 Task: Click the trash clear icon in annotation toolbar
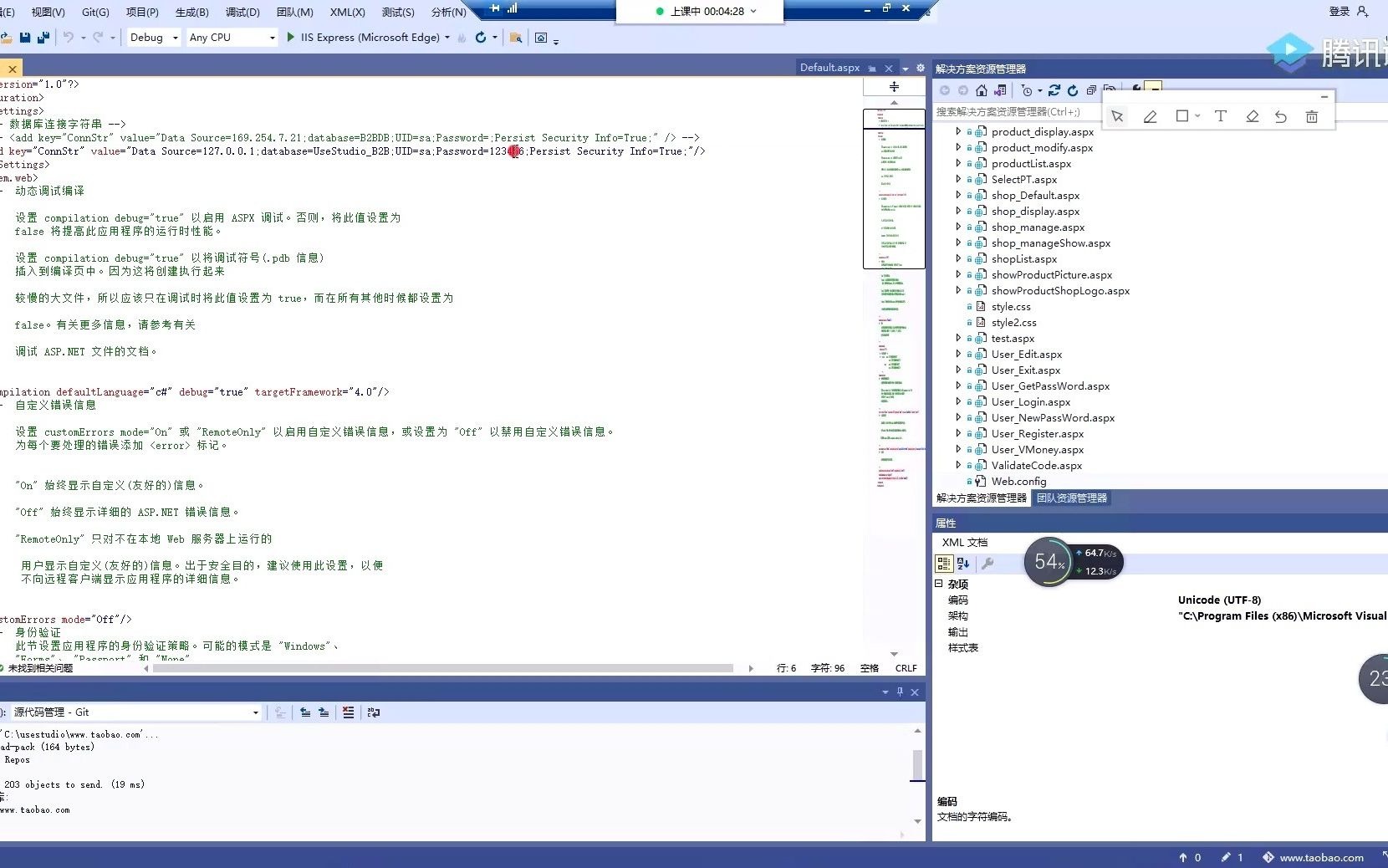(x=1312, y=117)
